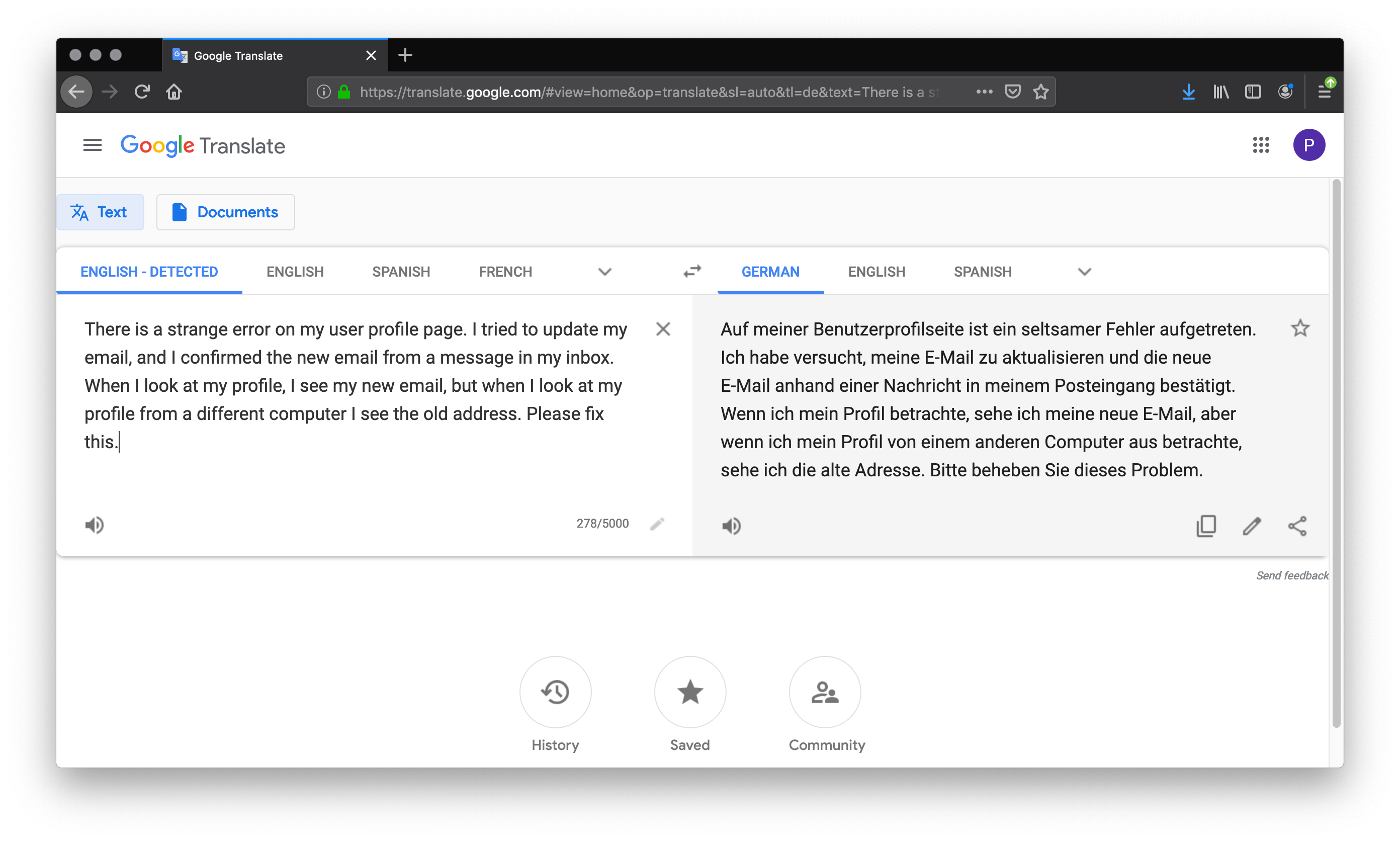This screenshot has height=842, width=1400.
Task: Suggest an edit to the translation
Action: pos(1252,526)
